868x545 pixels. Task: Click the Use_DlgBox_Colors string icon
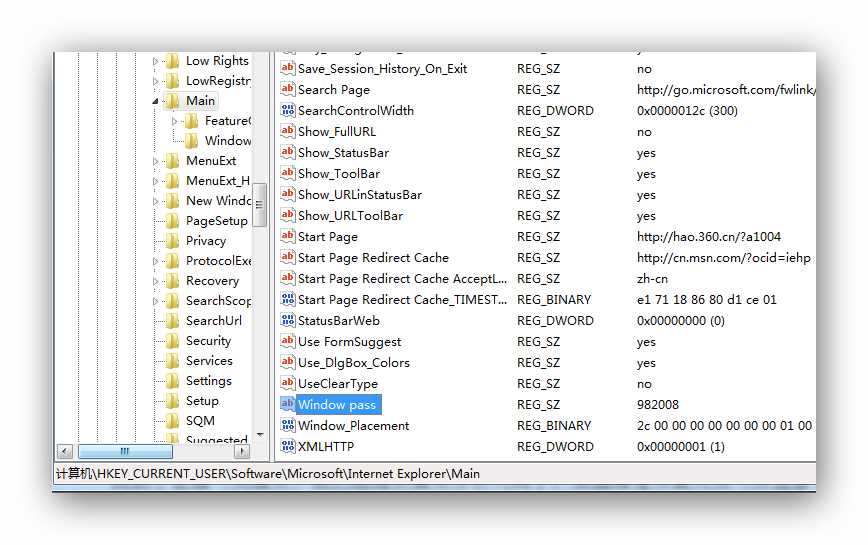[287, 362]
